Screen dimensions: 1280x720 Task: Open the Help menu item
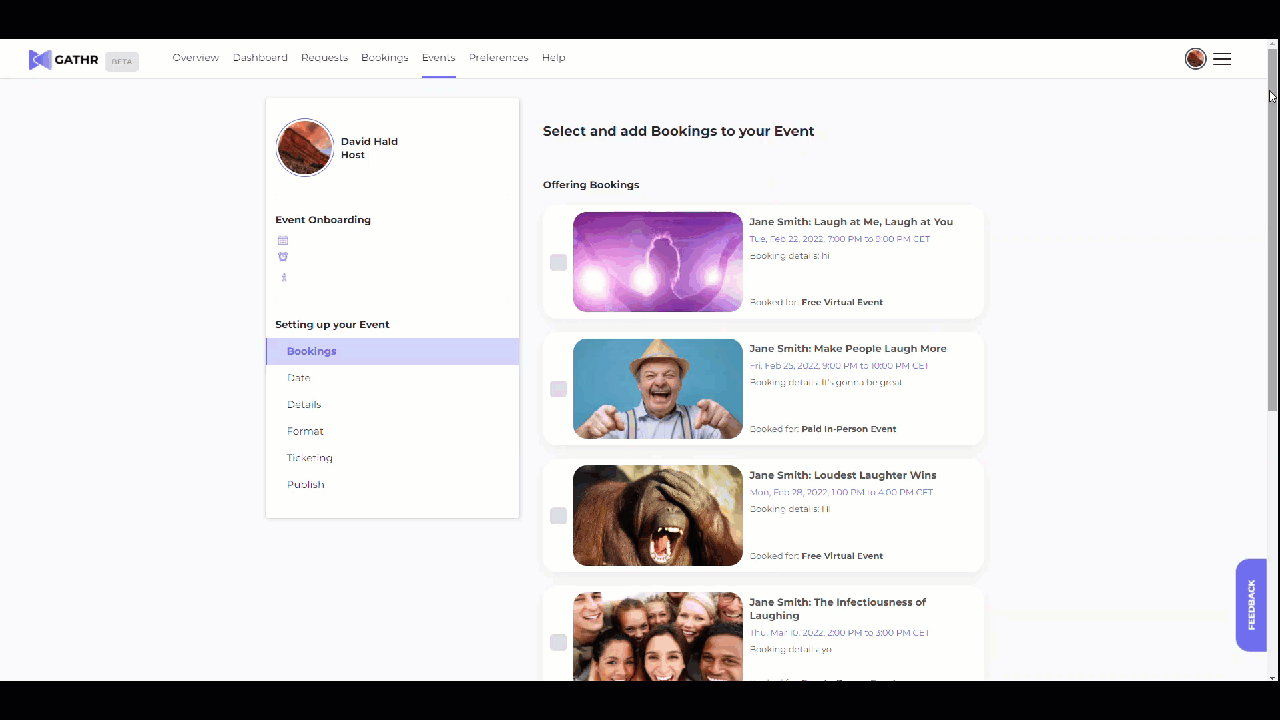point(554,58)
